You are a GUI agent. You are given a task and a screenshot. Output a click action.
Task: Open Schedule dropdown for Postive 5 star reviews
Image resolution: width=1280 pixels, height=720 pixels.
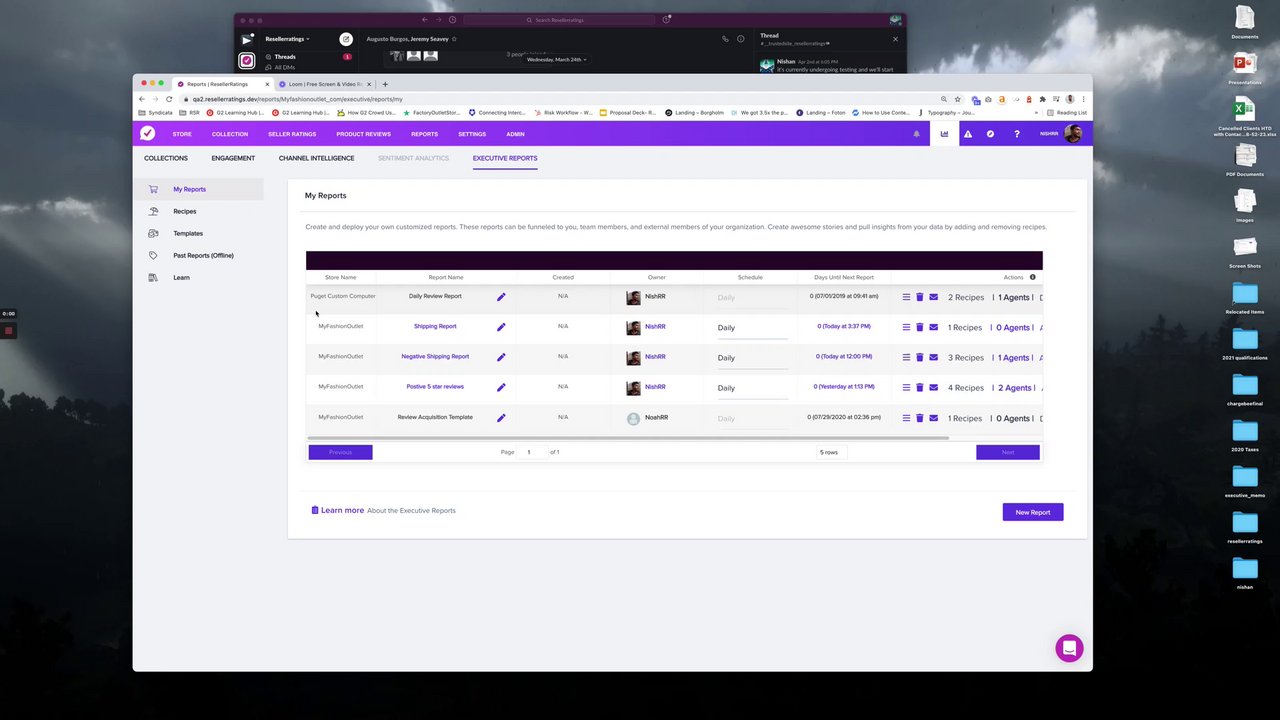pos(752,388)
